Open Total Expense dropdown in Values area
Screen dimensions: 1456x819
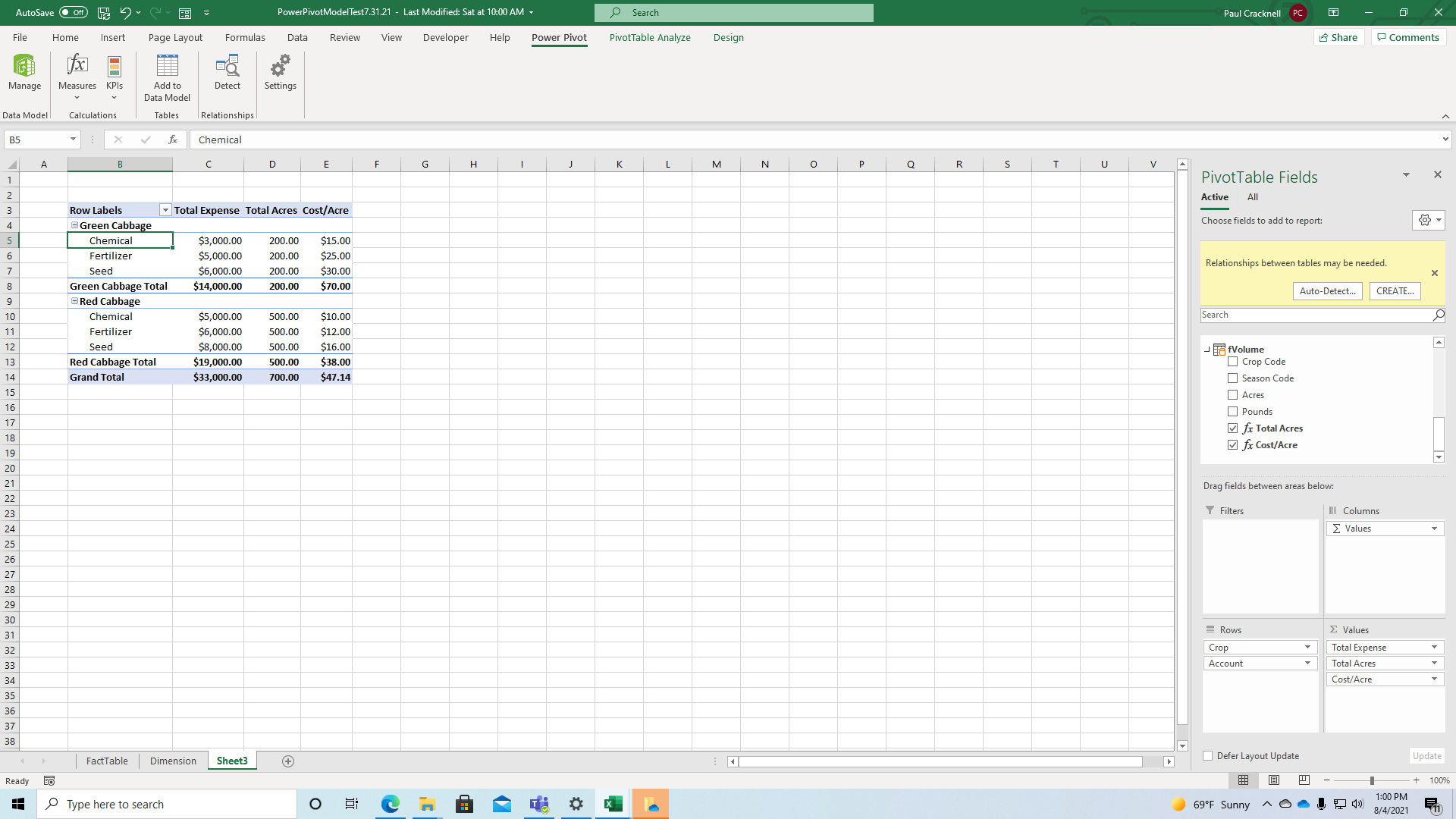point(1434,648)
